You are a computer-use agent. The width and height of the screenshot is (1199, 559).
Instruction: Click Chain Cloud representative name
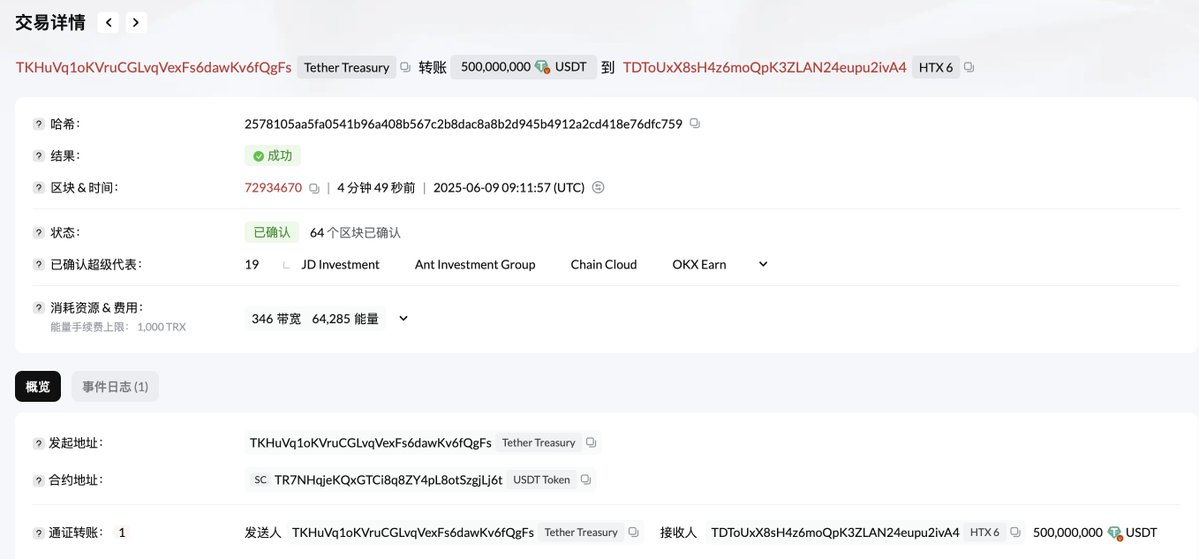pos(603,265)
